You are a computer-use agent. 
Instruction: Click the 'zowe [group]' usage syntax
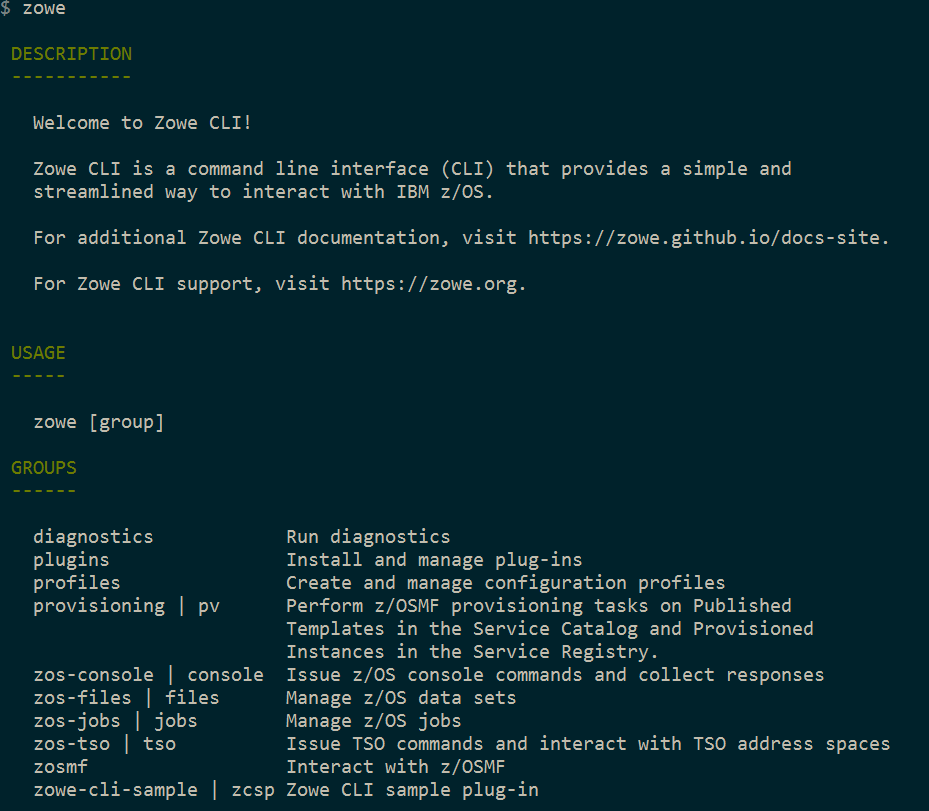pyautogui.click(x=98, y=422)
